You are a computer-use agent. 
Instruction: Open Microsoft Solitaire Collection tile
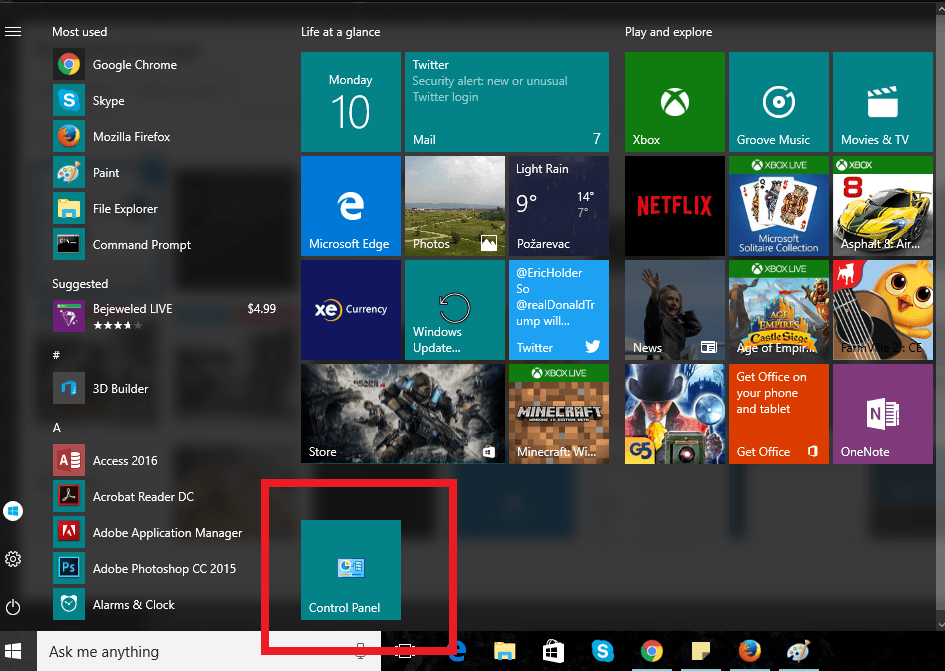click(779, 206)
